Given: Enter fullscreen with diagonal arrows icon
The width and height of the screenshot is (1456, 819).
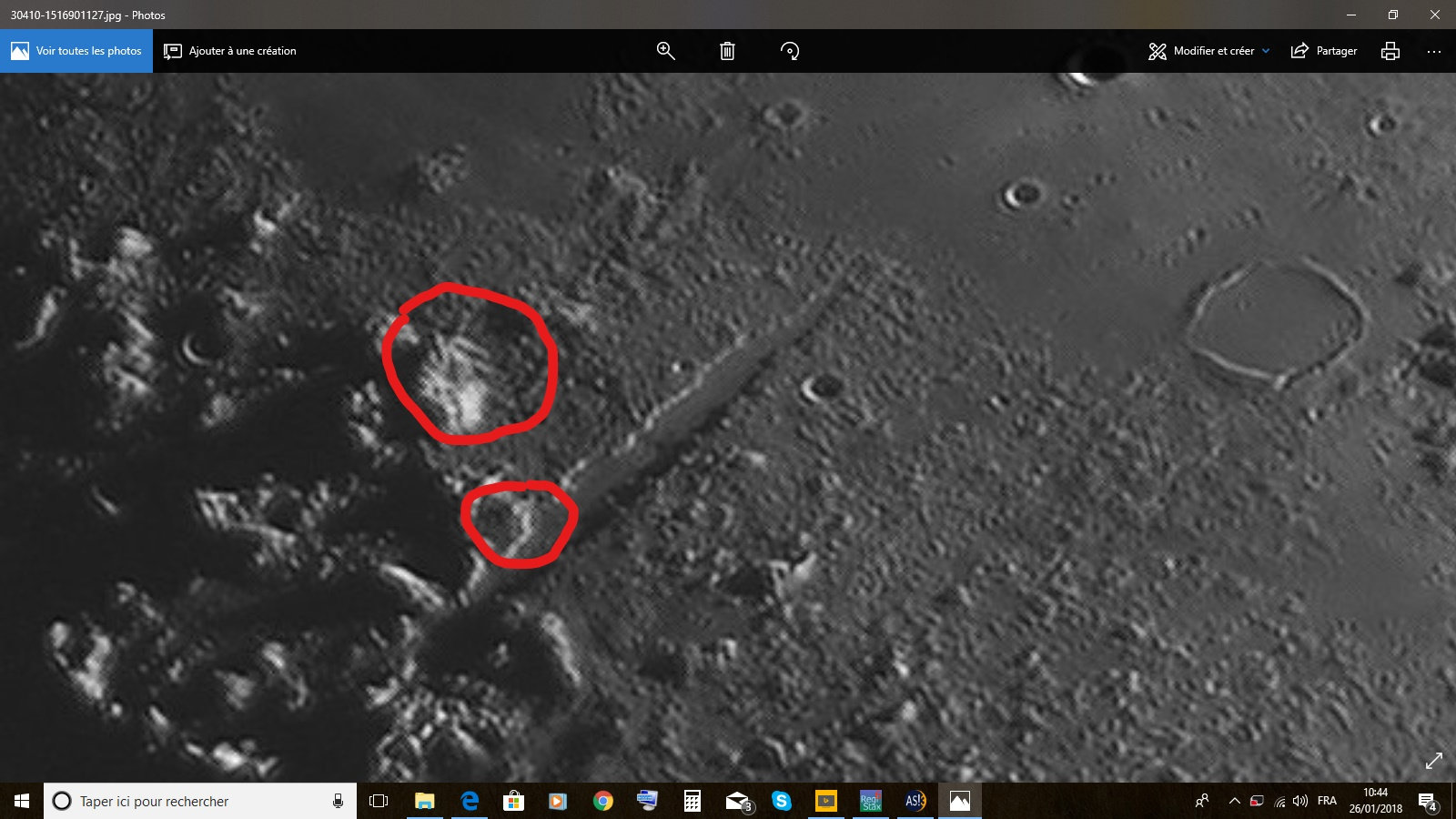Looking at the screenshot, I should click(1434, 761).
